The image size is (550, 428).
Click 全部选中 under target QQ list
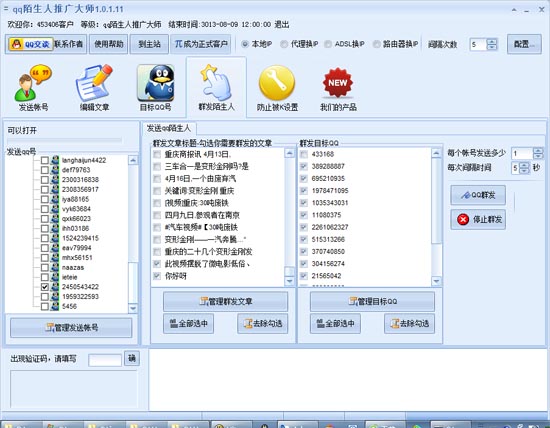[x=335, y=323]
